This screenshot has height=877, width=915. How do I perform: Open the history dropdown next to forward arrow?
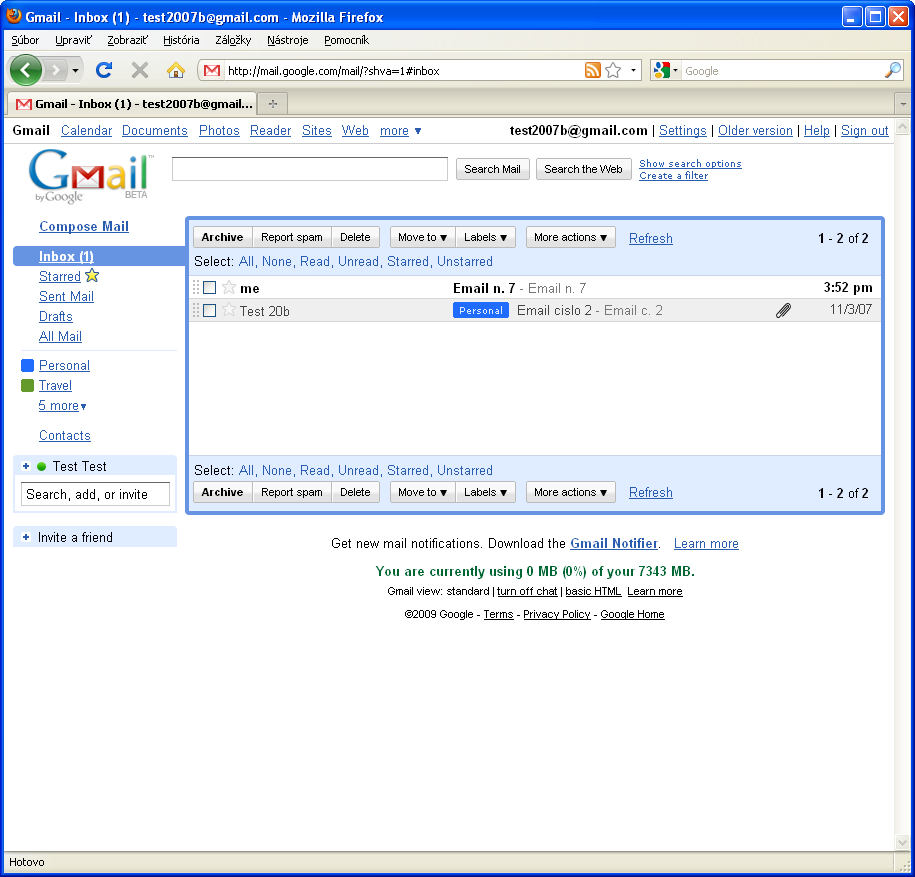point(75,71)
